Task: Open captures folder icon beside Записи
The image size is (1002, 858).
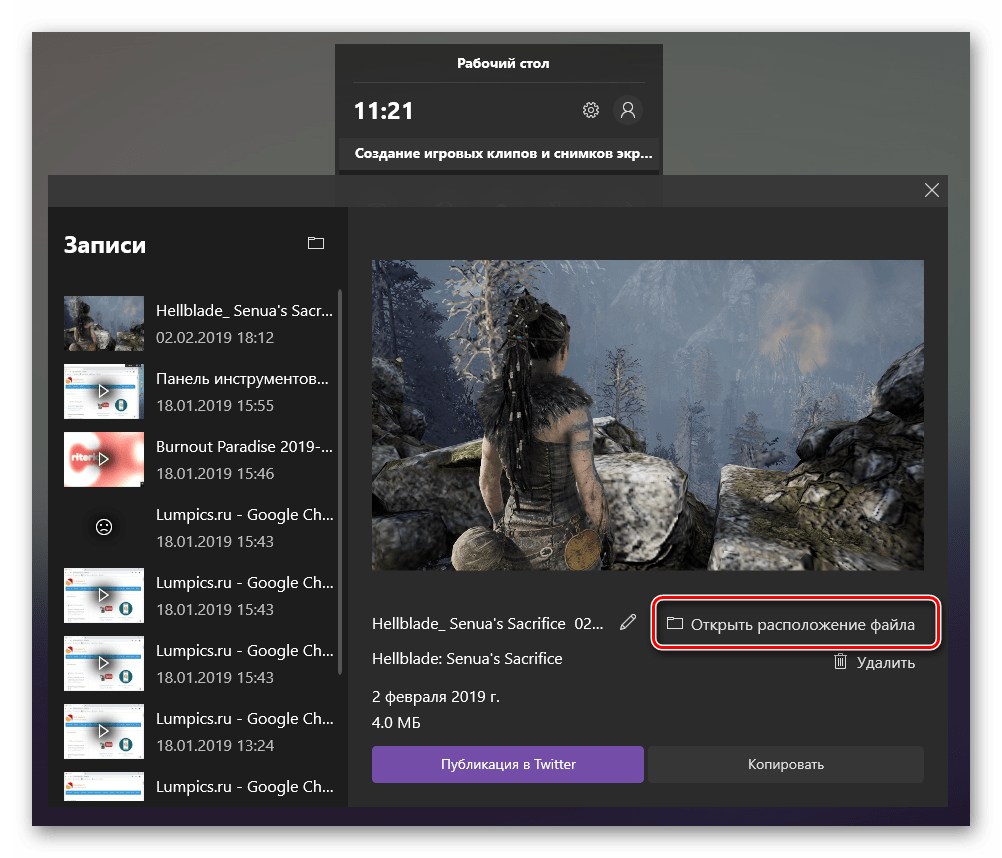Action: [316, 243]
